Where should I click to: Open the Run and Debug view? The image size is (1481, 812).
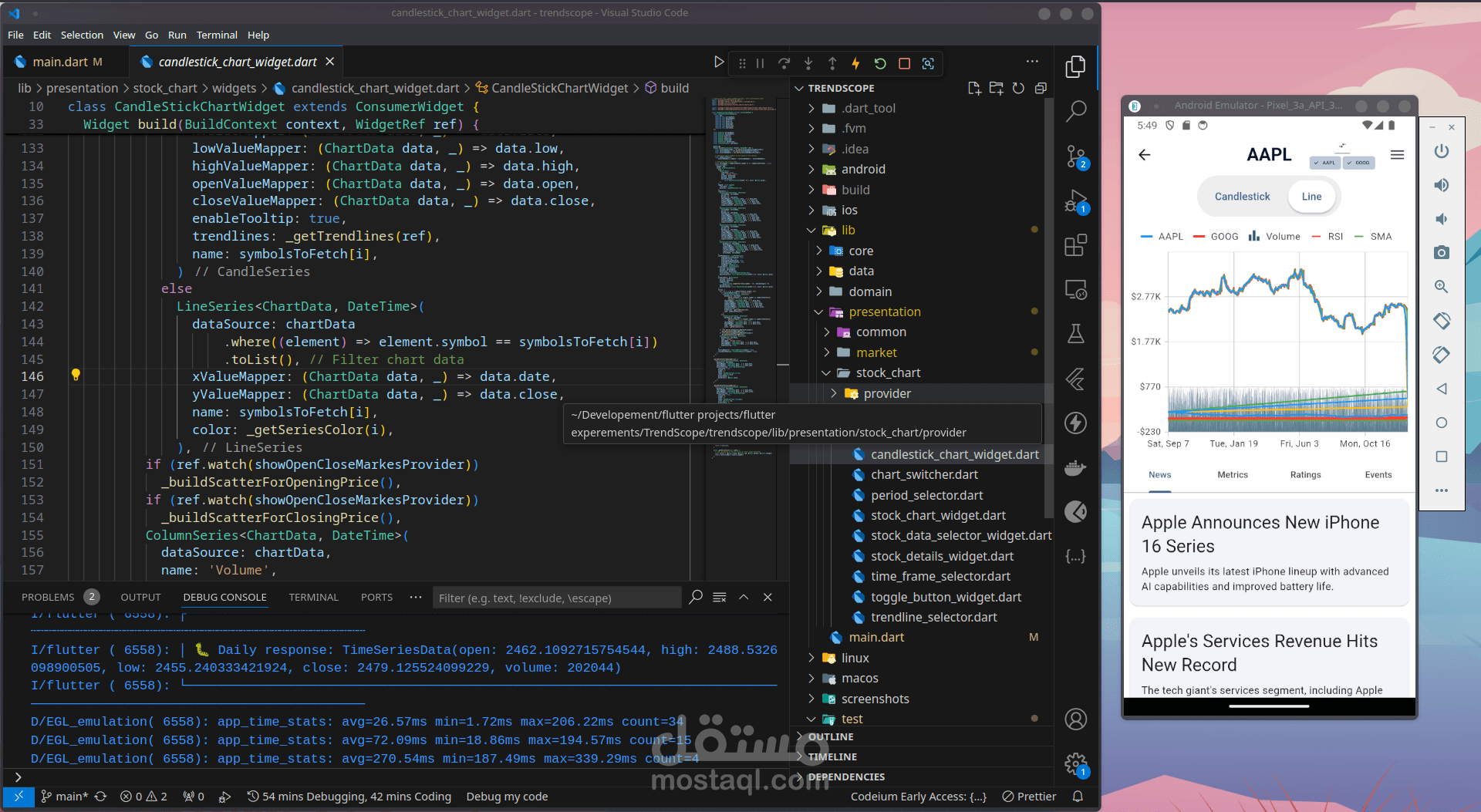(x=1075, y=201)
